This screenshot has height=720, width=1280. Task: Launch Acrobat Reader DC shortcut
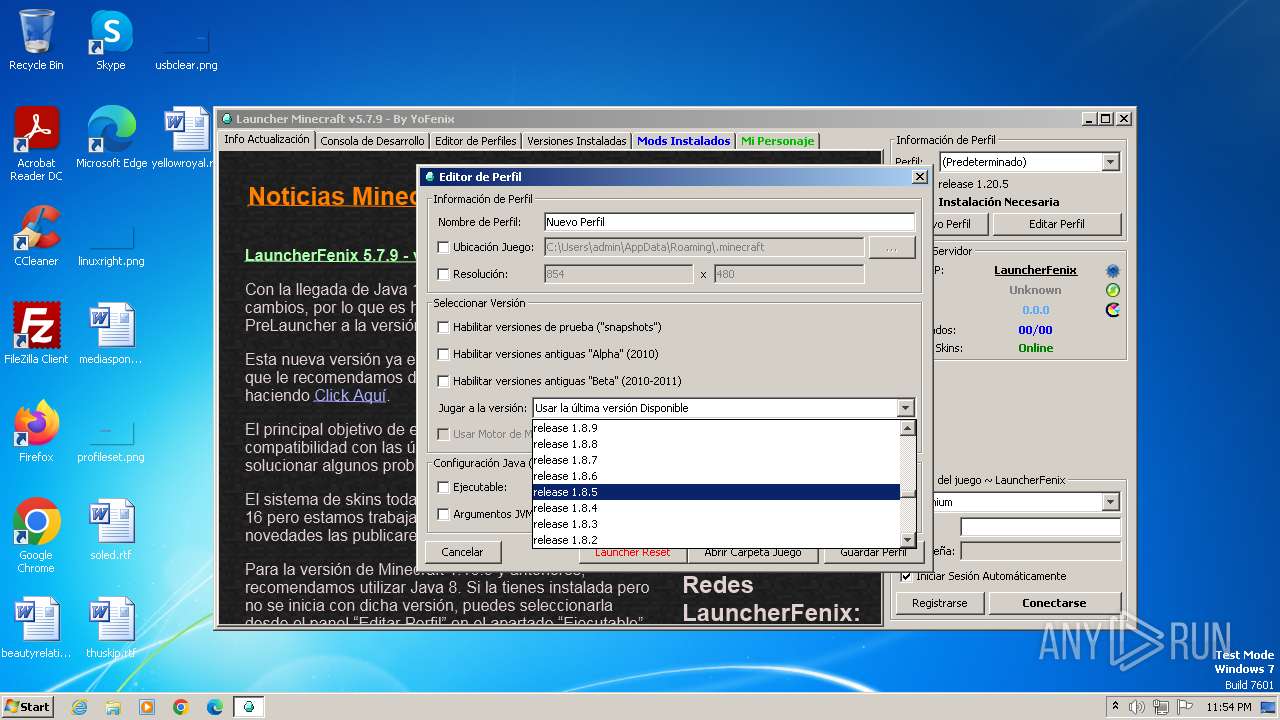(x=36, y=144)
